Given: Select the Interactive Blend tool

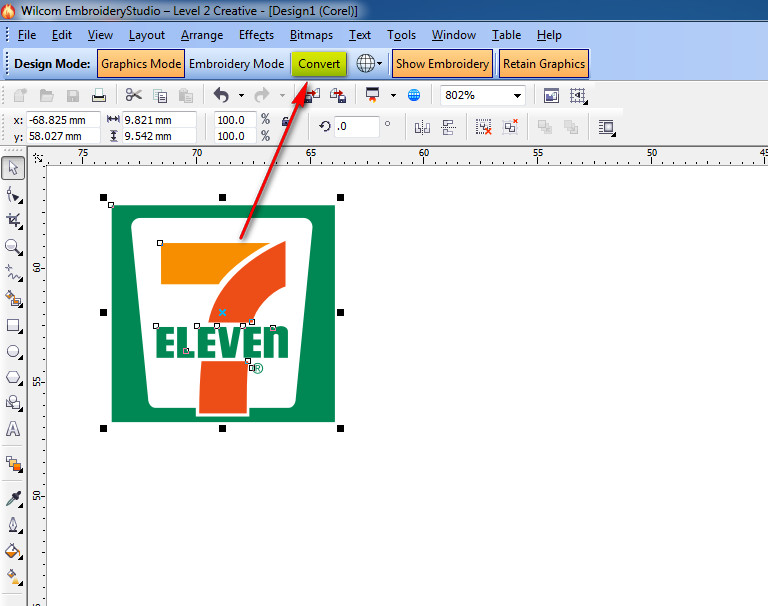Looking at the screenshot, I should click(x=13, y=463).
